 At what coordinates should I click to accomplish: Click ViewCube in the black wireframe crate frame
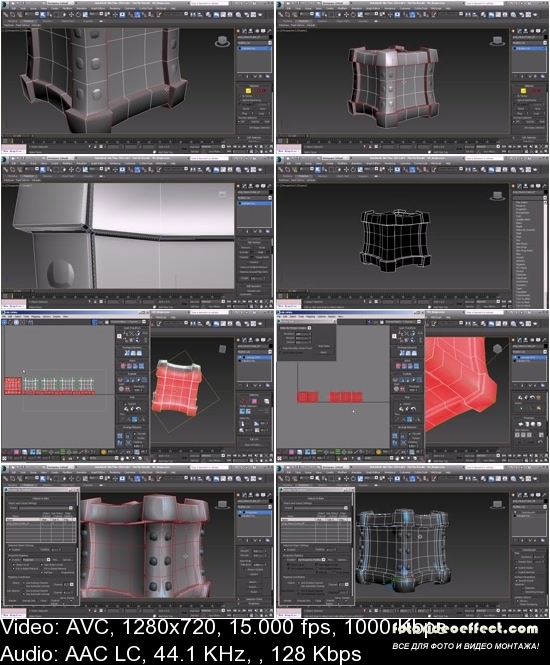point(497,196)
